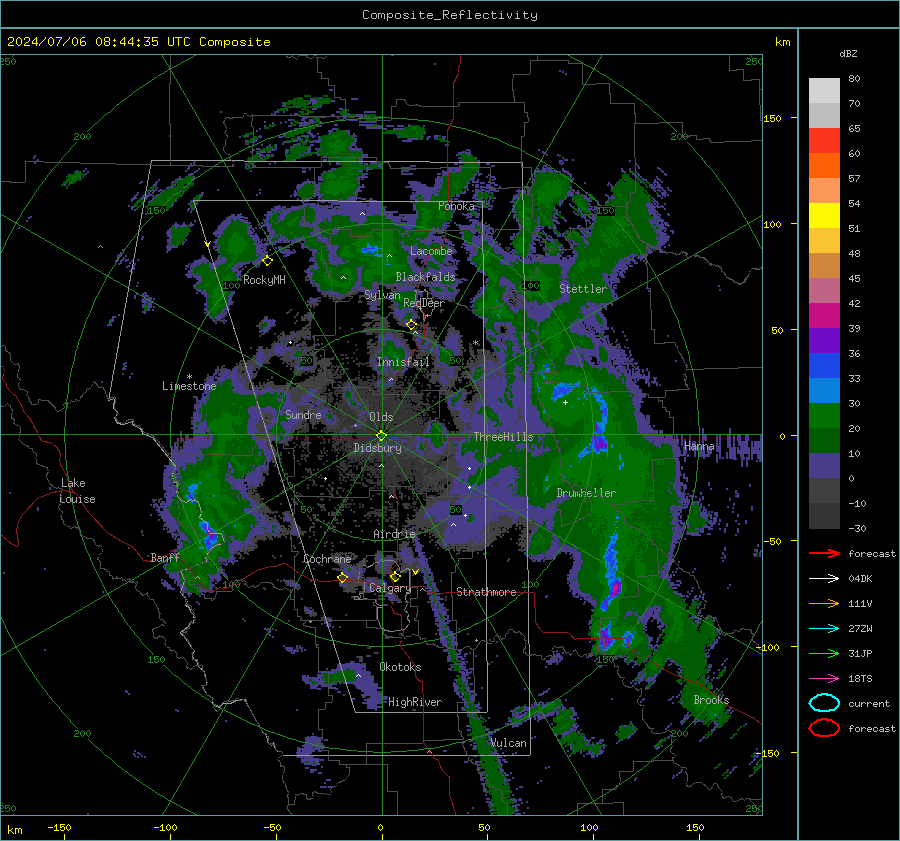Click the yellow diamond marker beside RockyMH

(267, 261)
